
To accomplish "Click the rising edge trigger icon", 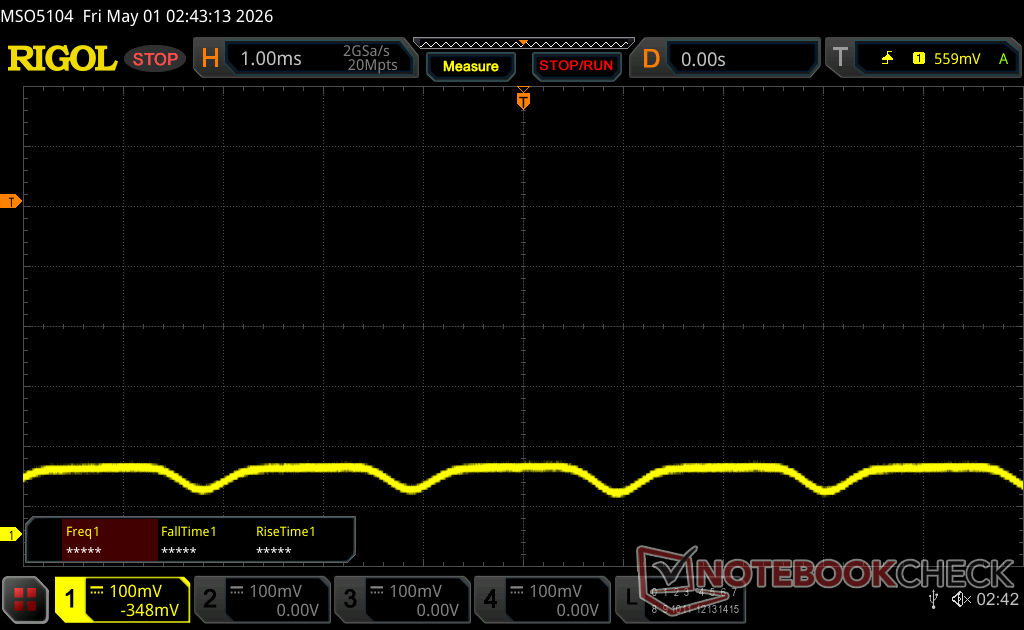I will click(887, 59).
